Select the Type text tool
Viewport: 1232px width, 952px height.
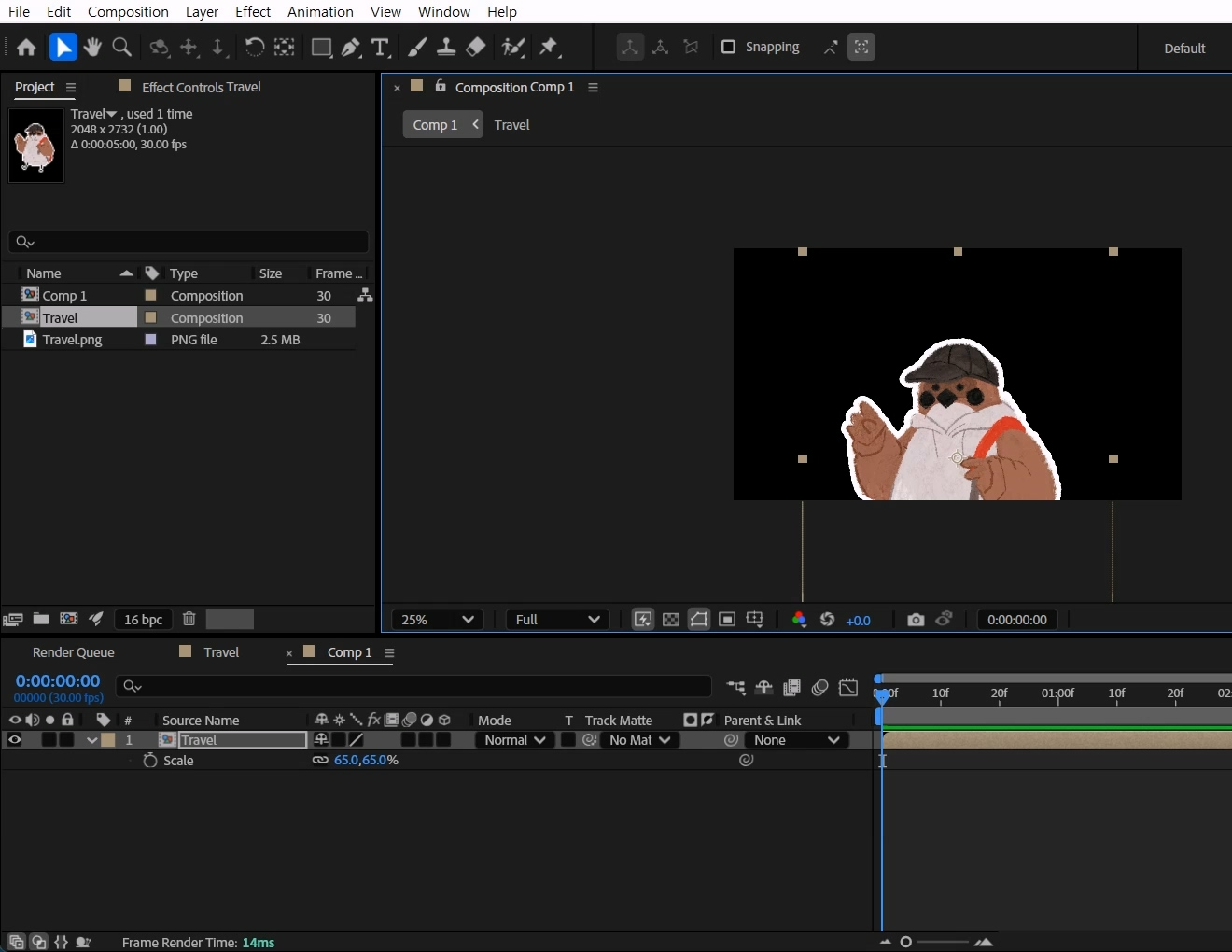coord(380,48)
